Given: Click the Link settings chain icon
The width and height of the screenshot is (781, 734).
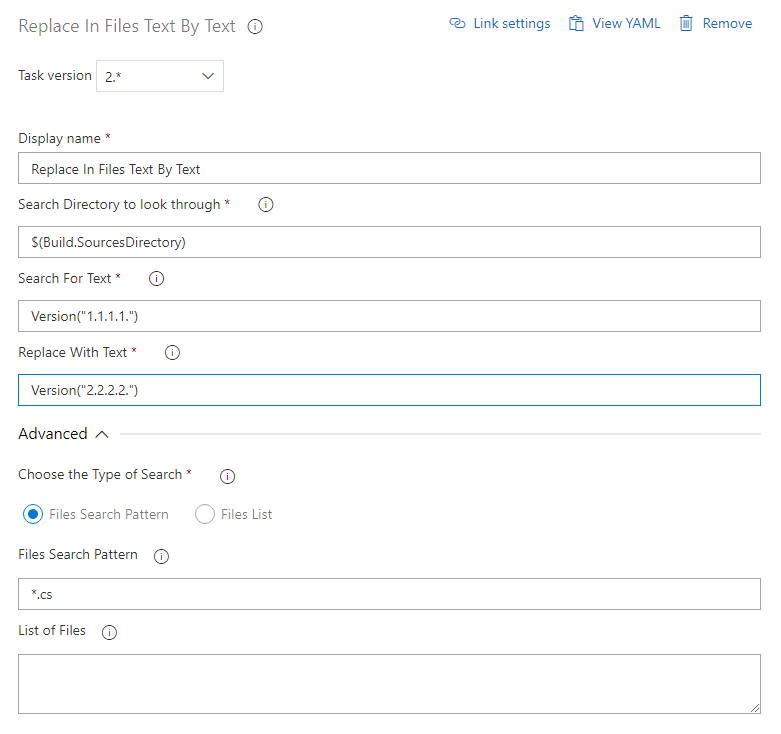Looking at the screenshot, I should [457, 23].
